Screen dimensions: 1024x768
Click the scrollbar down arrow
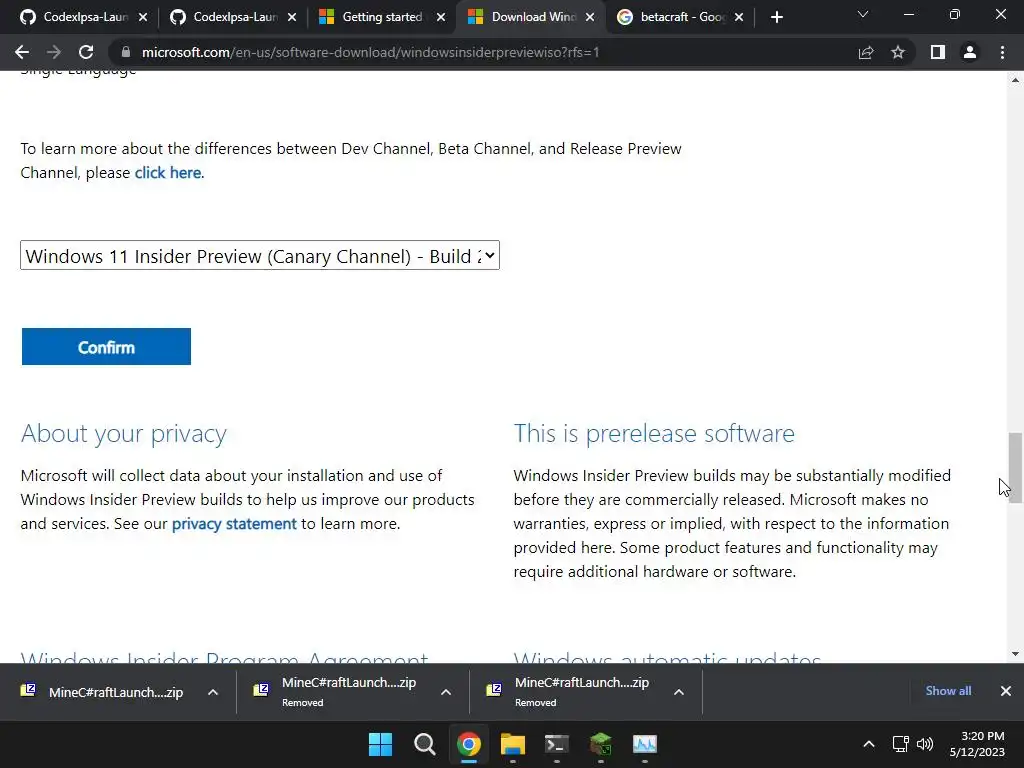point(1015,654)
